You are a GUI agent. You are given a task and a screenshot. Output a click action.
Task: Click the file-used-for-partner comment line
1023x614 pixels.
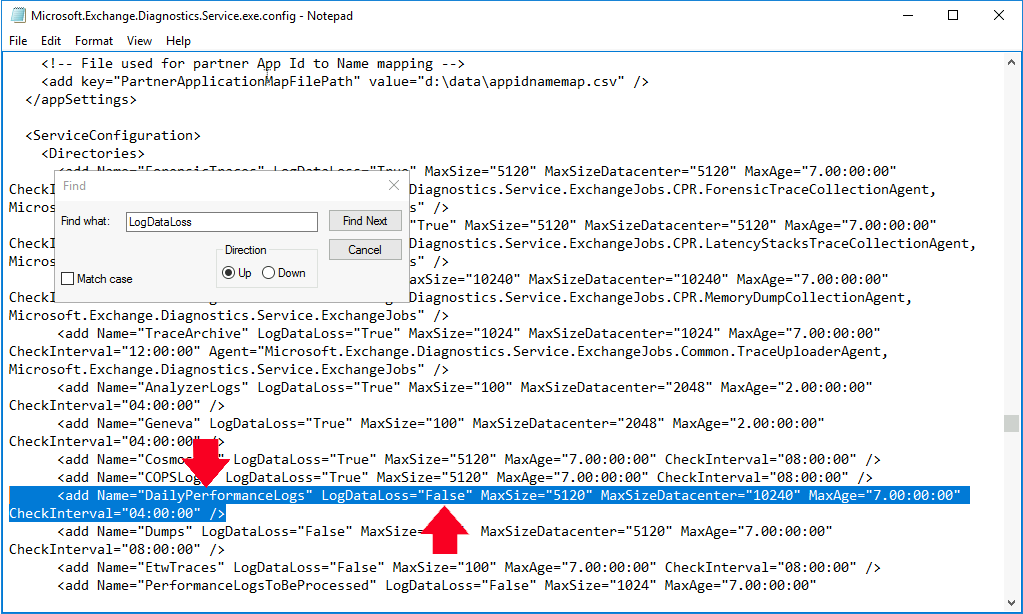click(x=252, y=64)
